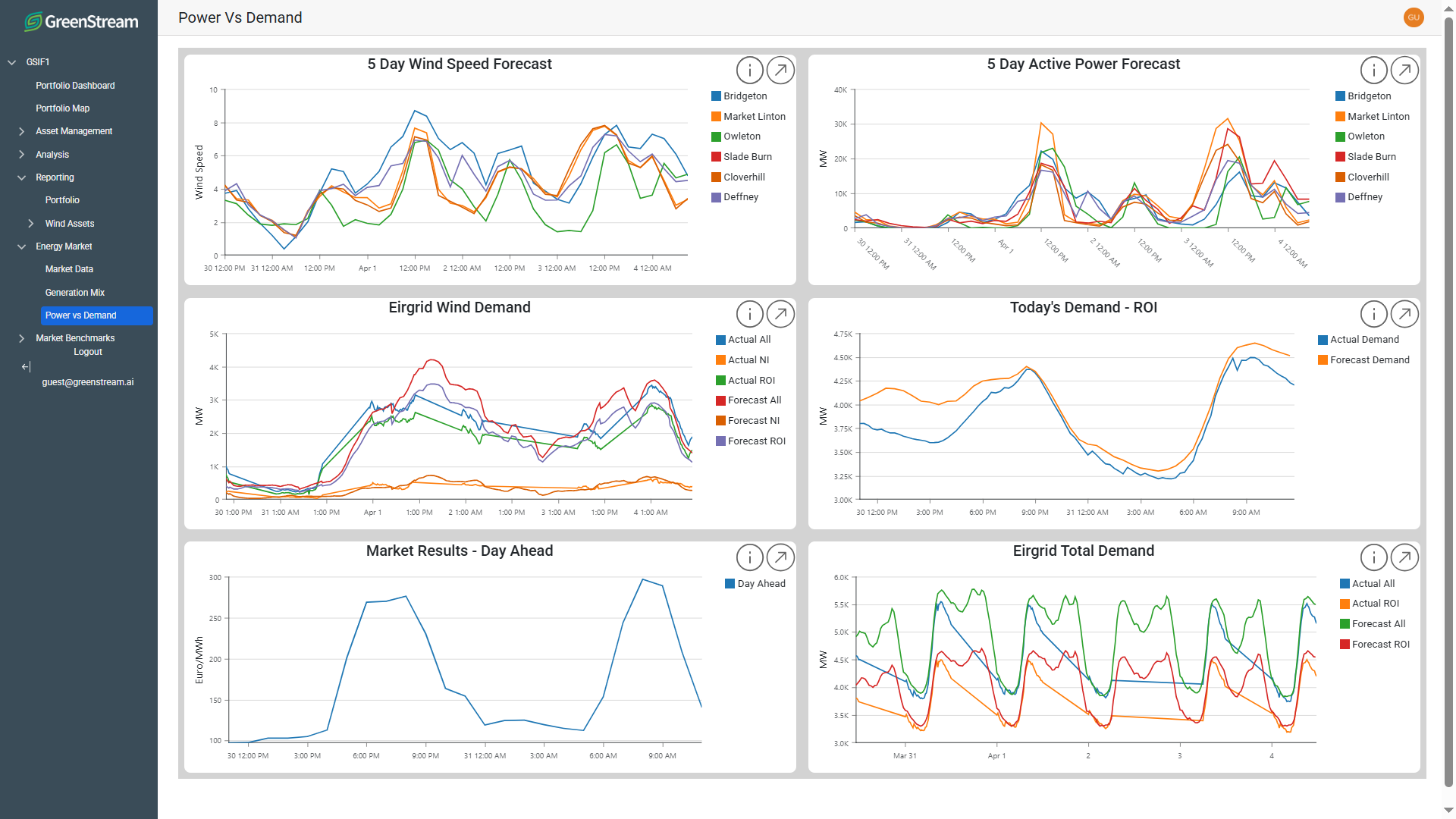Click the Logout link
Viewport: 1456px width, 819px height.
click(87, 352)
